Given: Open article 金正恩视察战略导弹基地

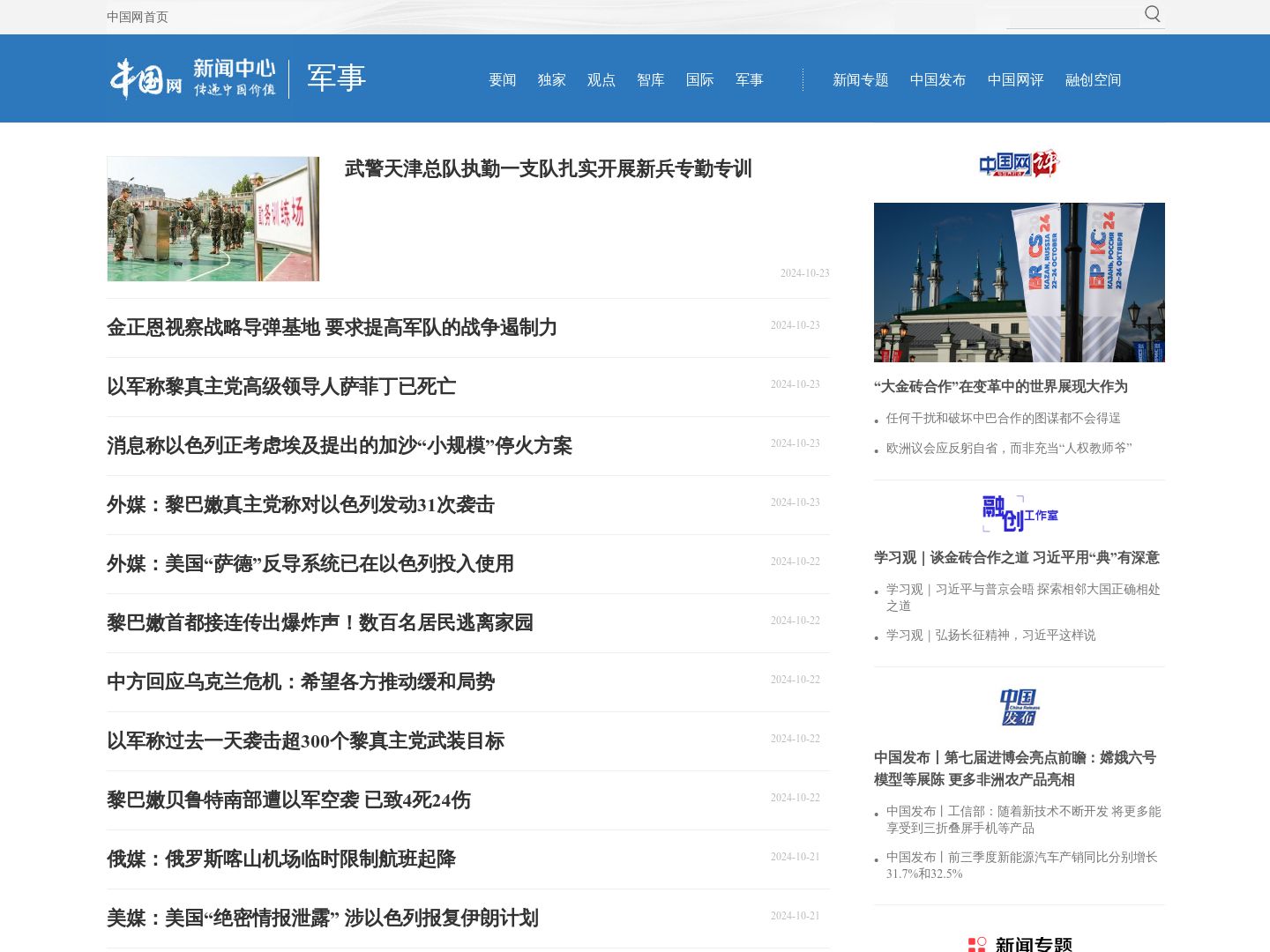Looking at the screenshot, I should [332, 327].
